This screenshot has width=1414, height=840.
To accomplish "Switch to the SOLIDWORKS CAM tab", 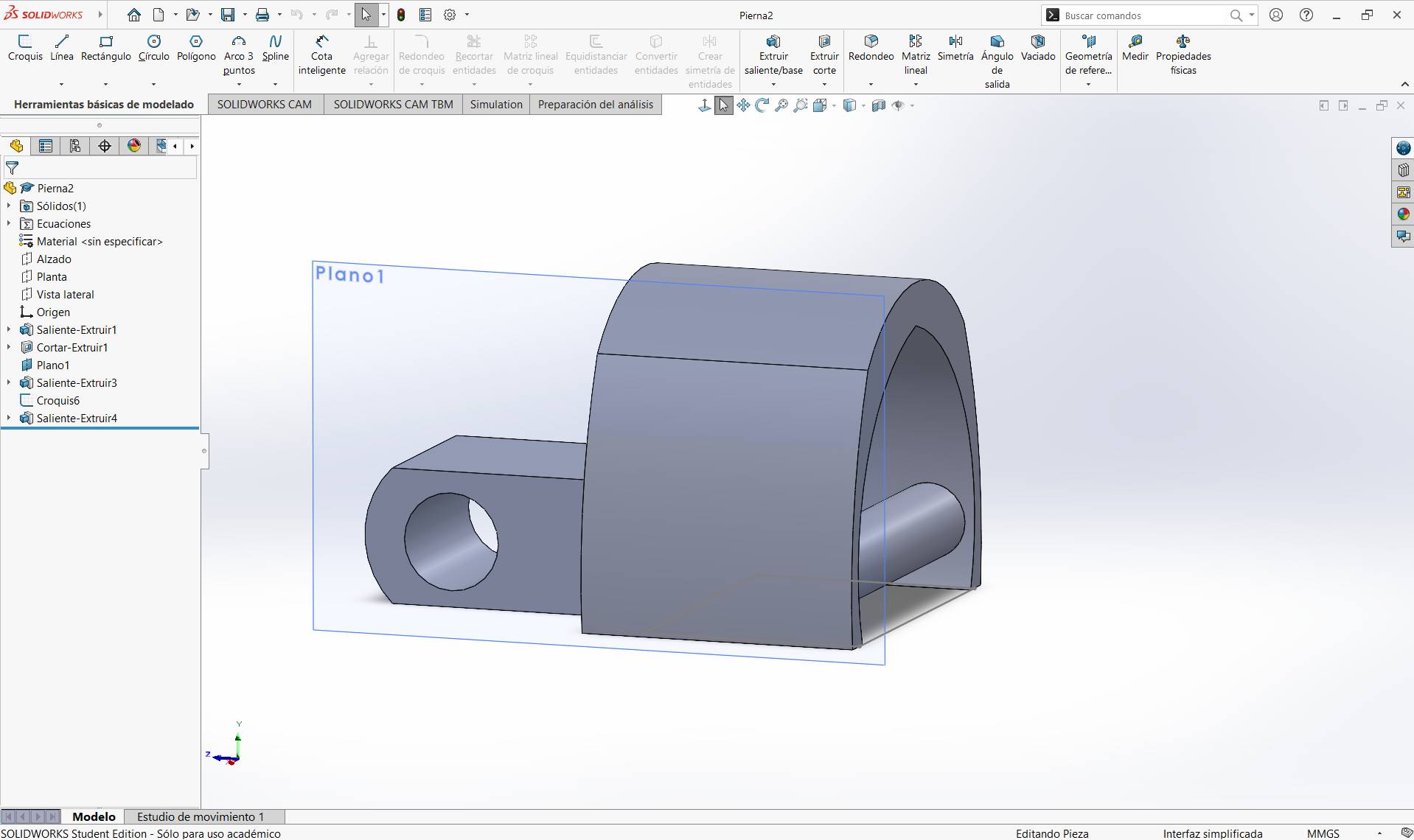I will (265, 105).
